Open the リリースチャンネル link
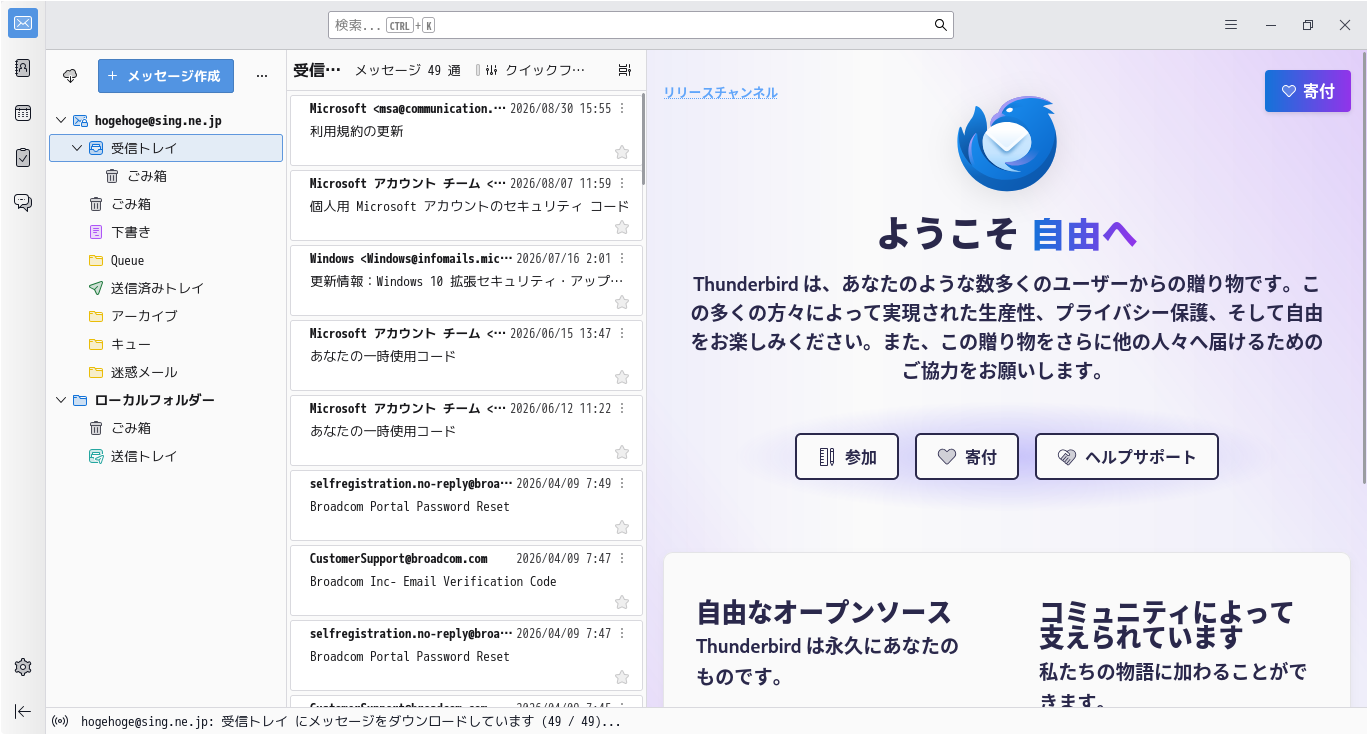Screen dimensions: 1368x735 point(721,93)
